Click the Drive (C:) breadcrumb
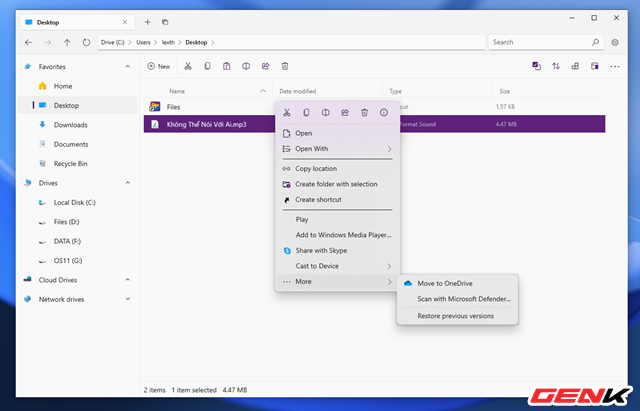Image resolution: width=640 pixels, height=411 pixels. (113, 42)
